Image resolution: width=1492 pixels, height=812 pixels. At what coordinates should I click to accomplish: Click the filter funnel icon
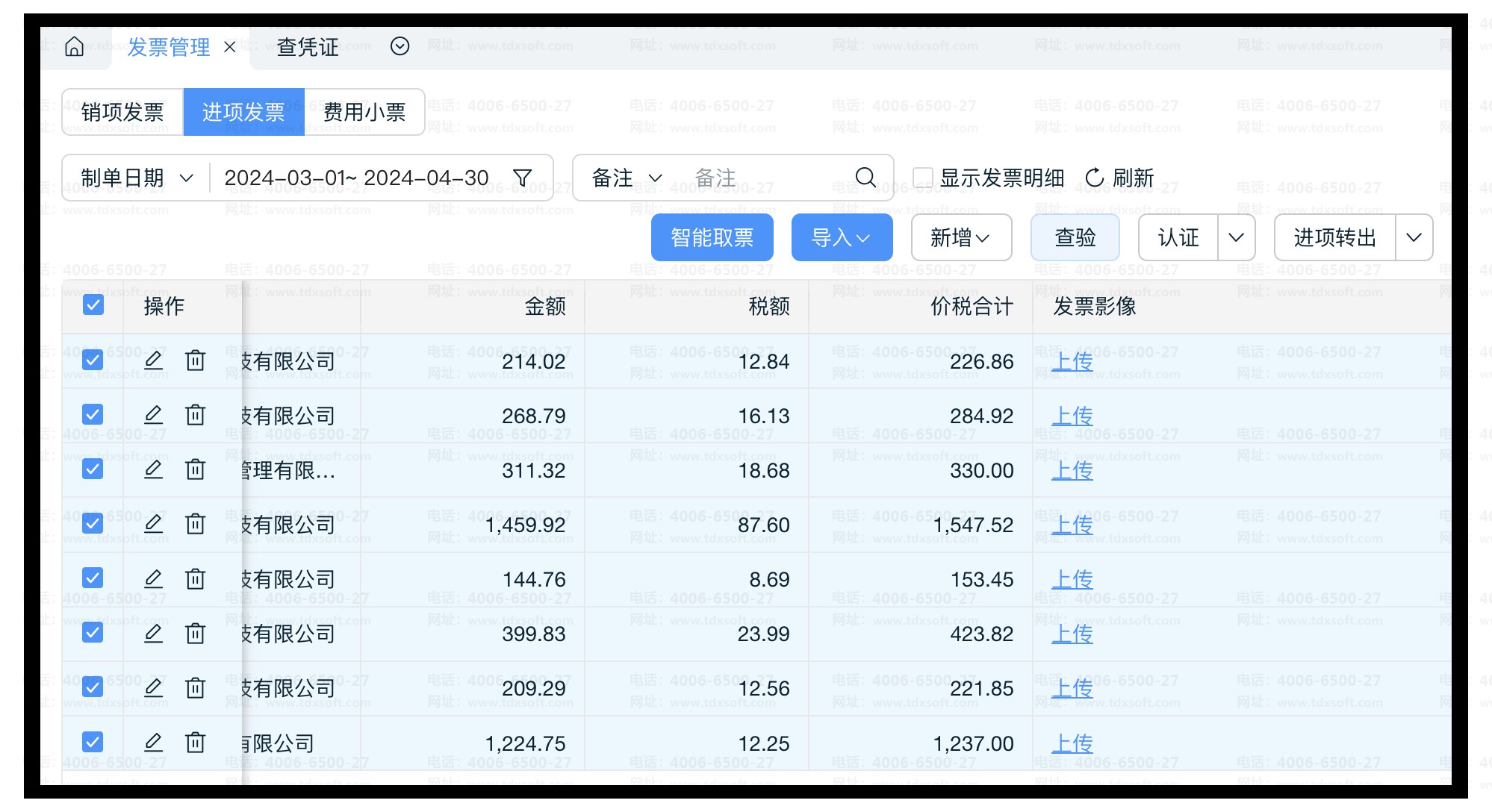pos(523,178)
